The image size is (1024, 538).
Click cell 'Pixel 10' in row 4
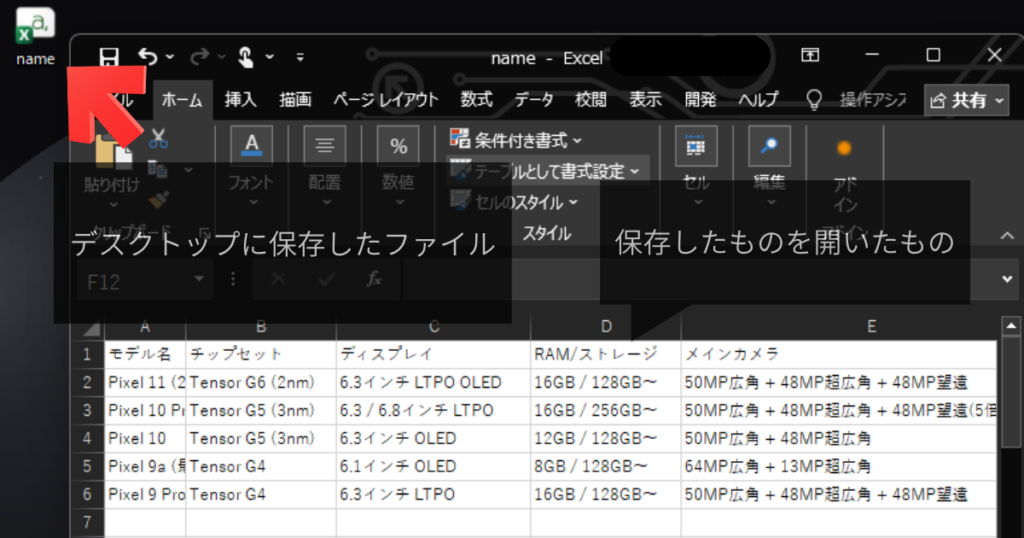[145, 439]
